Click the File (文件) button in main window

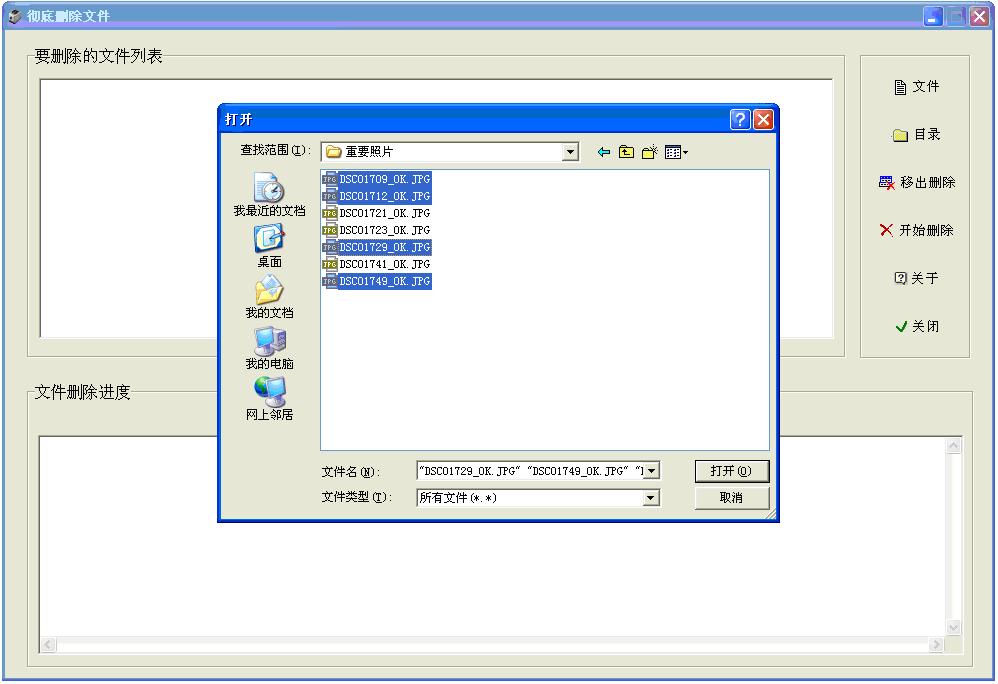[917, 87]
